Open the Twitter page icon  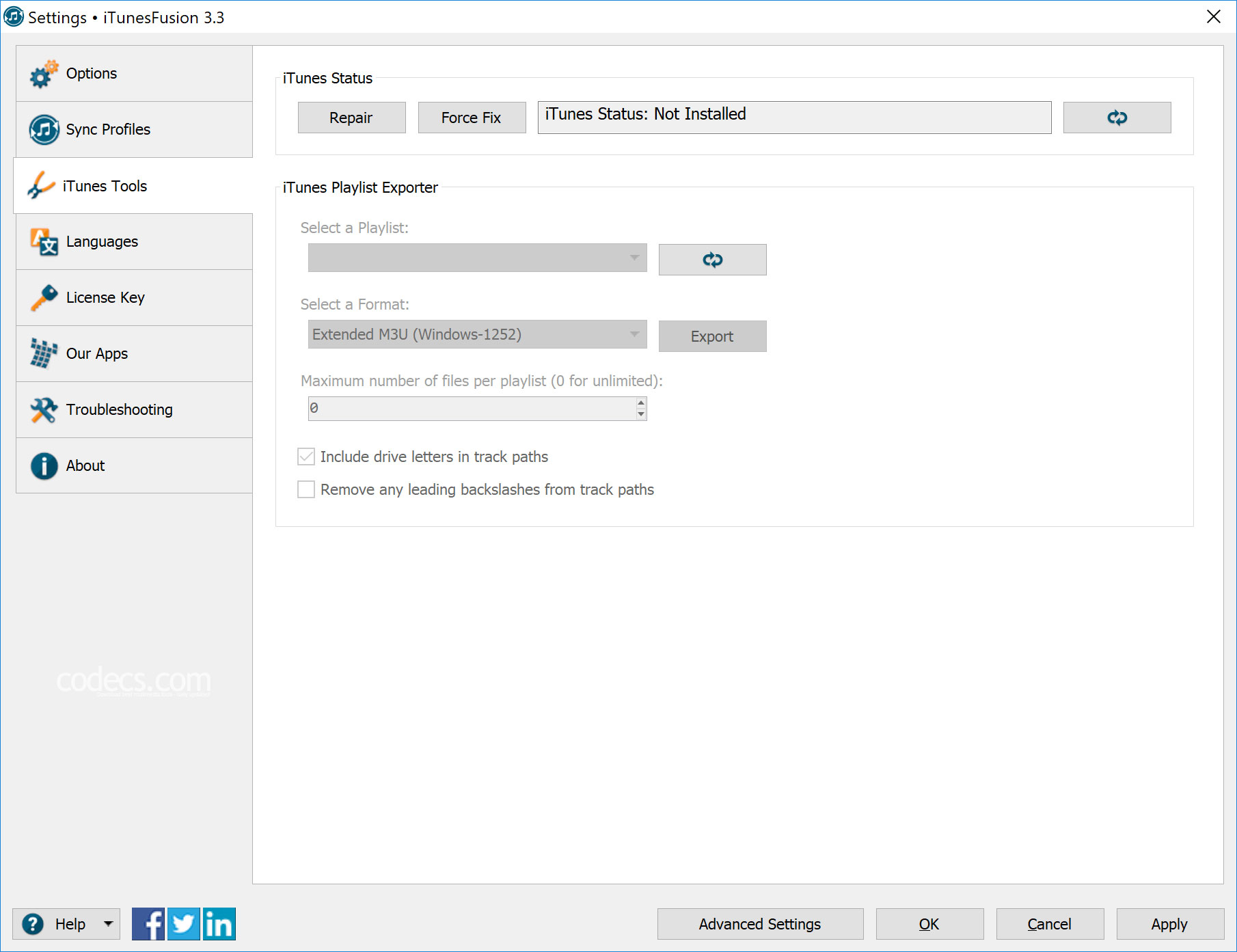tap(184, 924)
